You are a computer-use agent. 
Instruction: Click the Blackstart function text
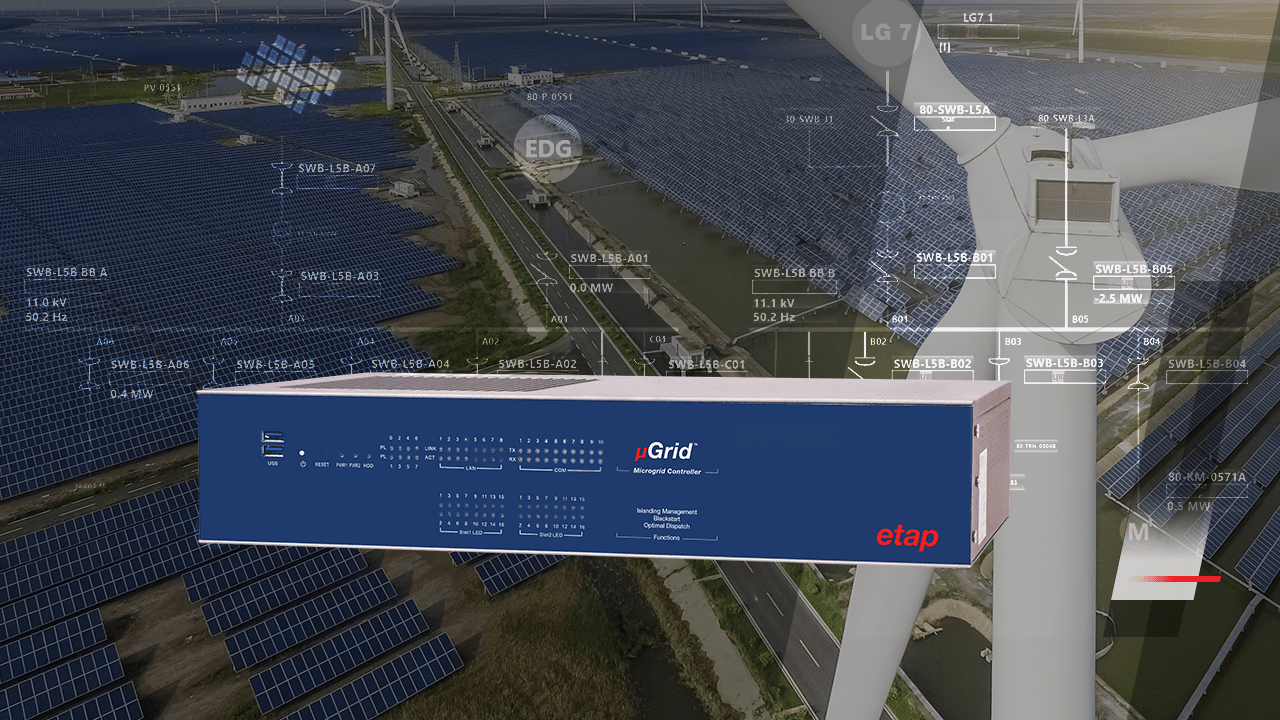pos(667,519)
